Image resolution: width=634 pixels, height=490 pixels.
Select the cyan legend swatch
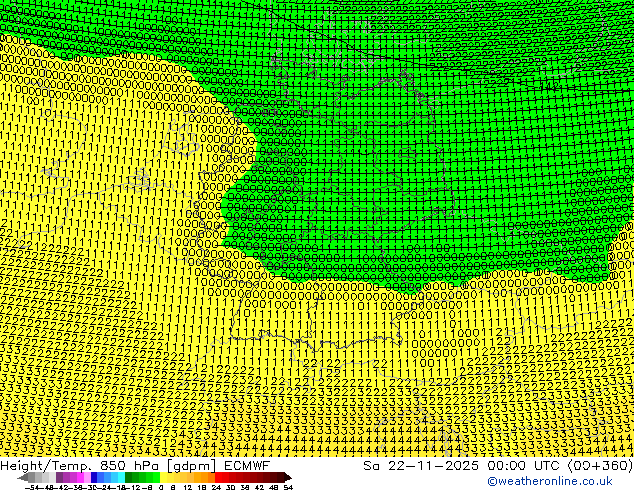coord(121,478)
